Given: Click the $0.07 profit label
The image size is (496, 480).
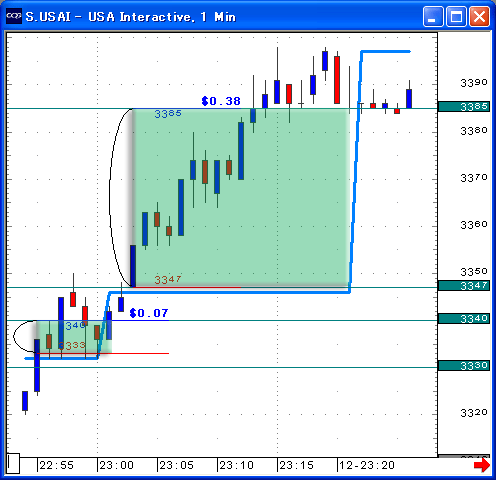Looking at the screenshot, I should [x=149, y=313].
